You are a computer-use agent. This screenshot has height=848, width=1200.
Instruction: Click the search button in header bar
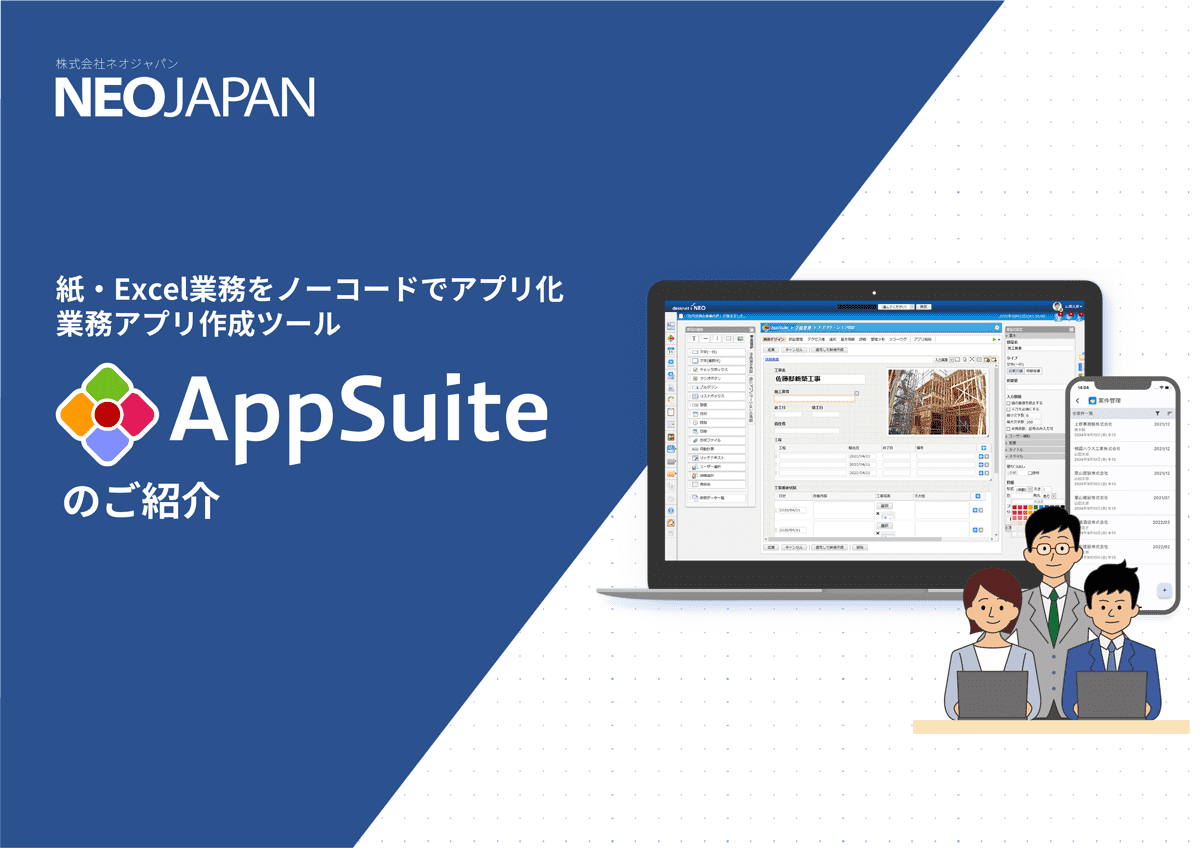click(923, 306)
